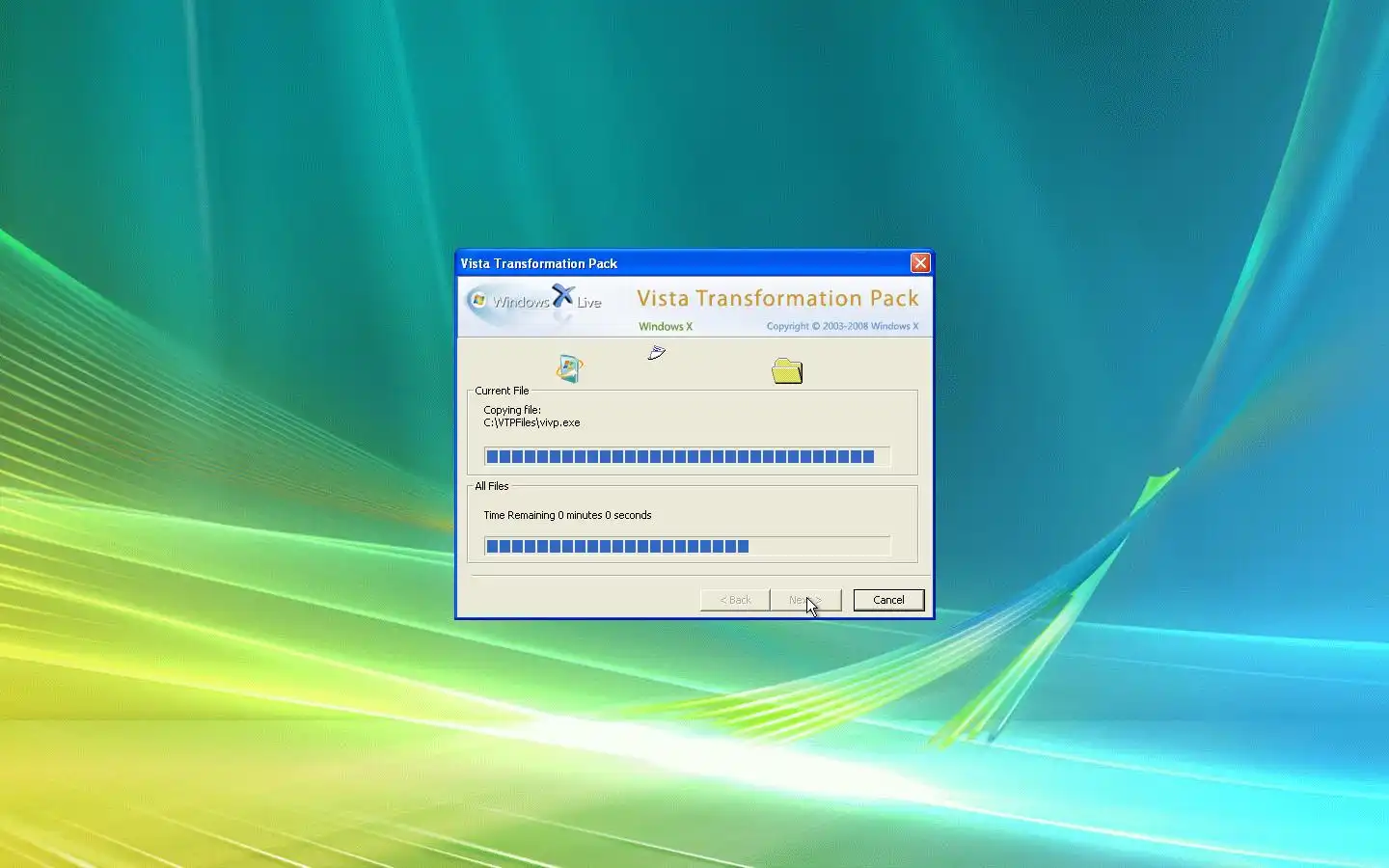Click the 'Copying file:' label
The width and height of the screenshot is (1389, 868).
click(512, 410)
